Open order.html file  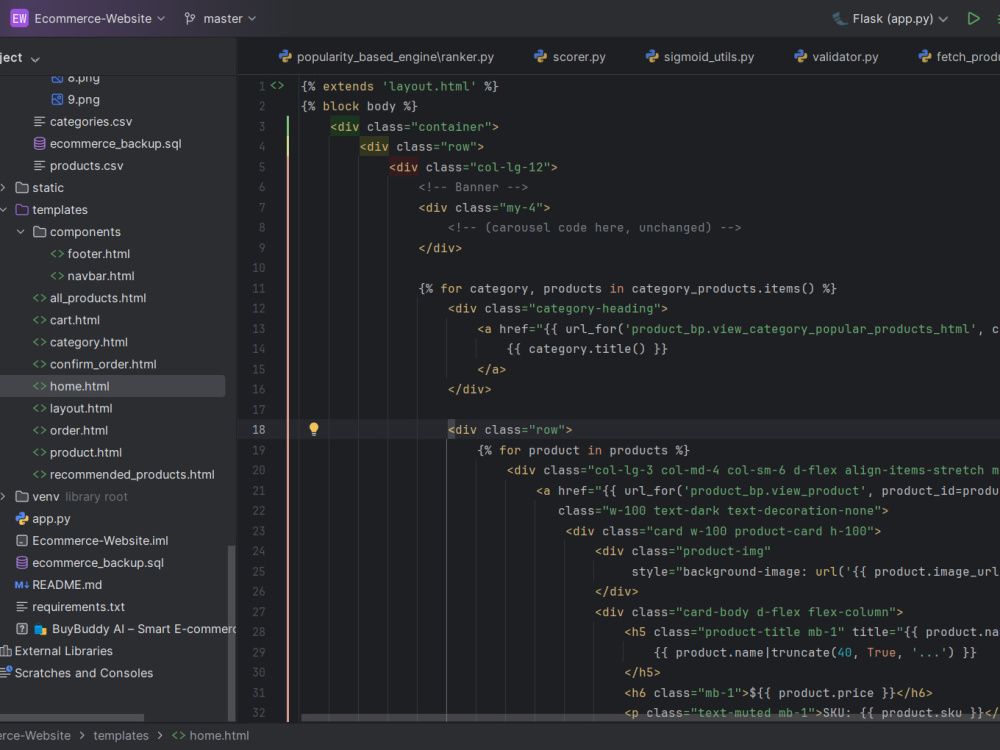pos(79,430)
